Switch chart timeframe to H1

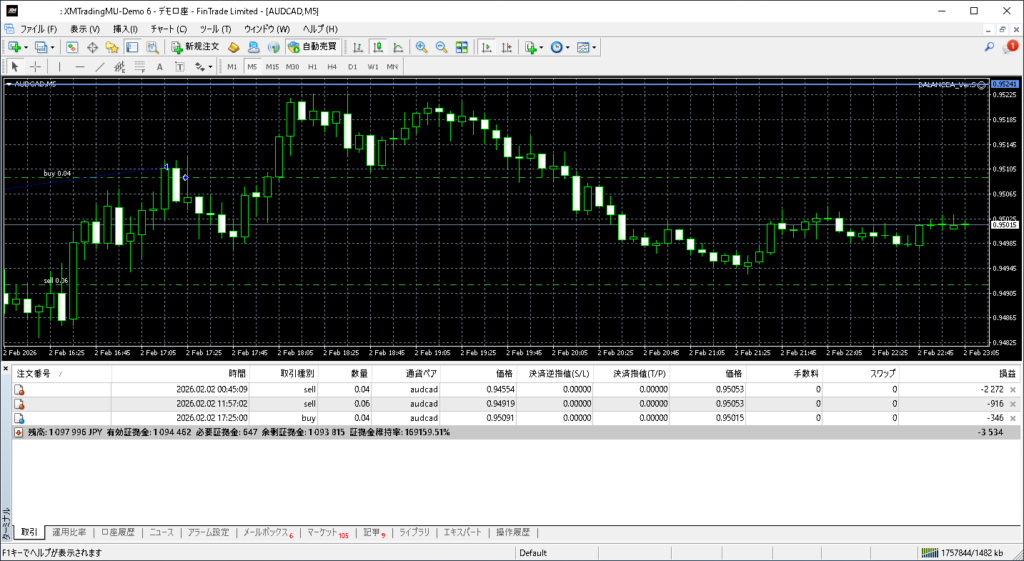point(312,67)
